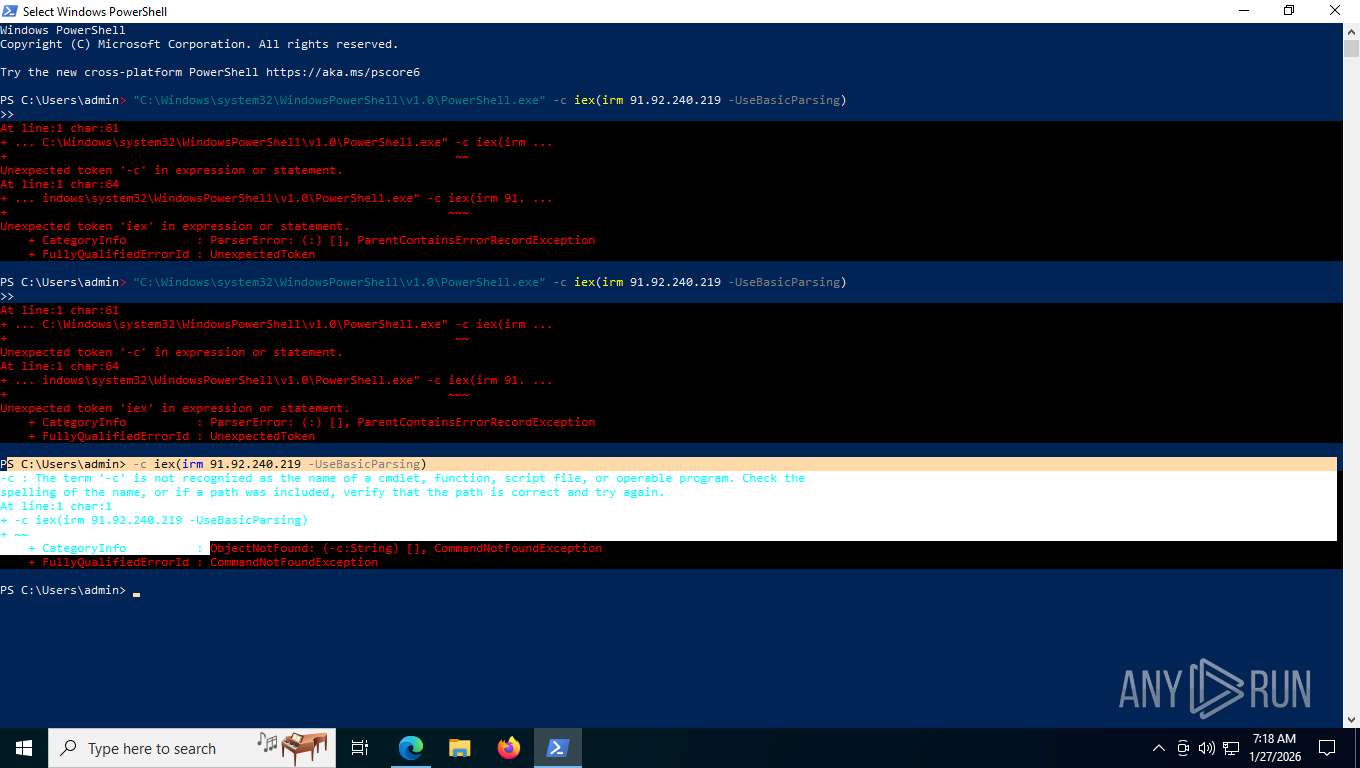Open the notification center
The height and width of the screenshot is (768, 1360).
[1327, 748]
